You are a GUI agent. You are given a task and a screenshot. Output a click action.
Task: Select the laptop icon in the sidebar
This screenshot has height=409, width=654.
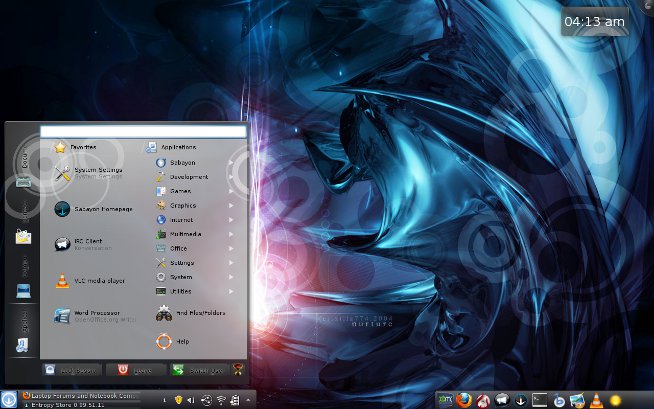click(x=23, y=290)
